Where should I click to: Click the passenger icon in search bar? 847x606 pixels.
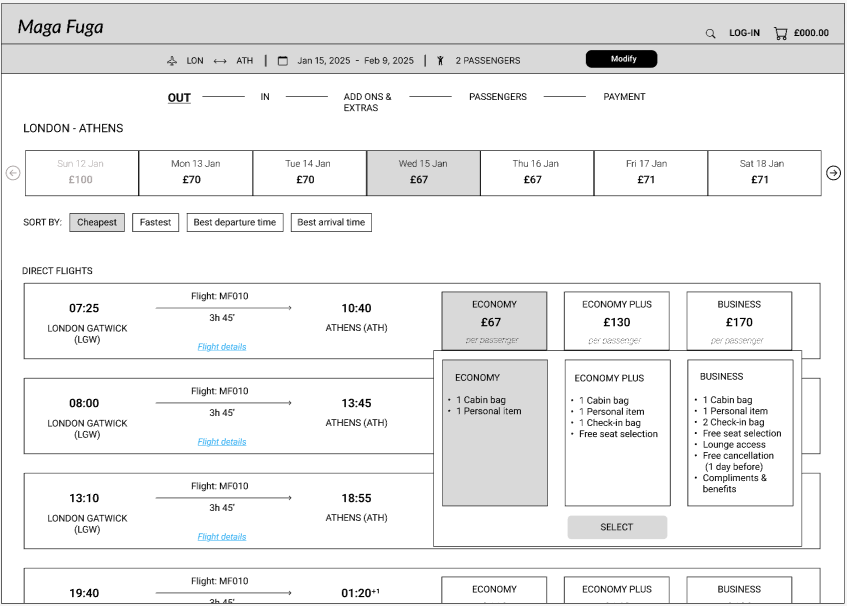440,61
